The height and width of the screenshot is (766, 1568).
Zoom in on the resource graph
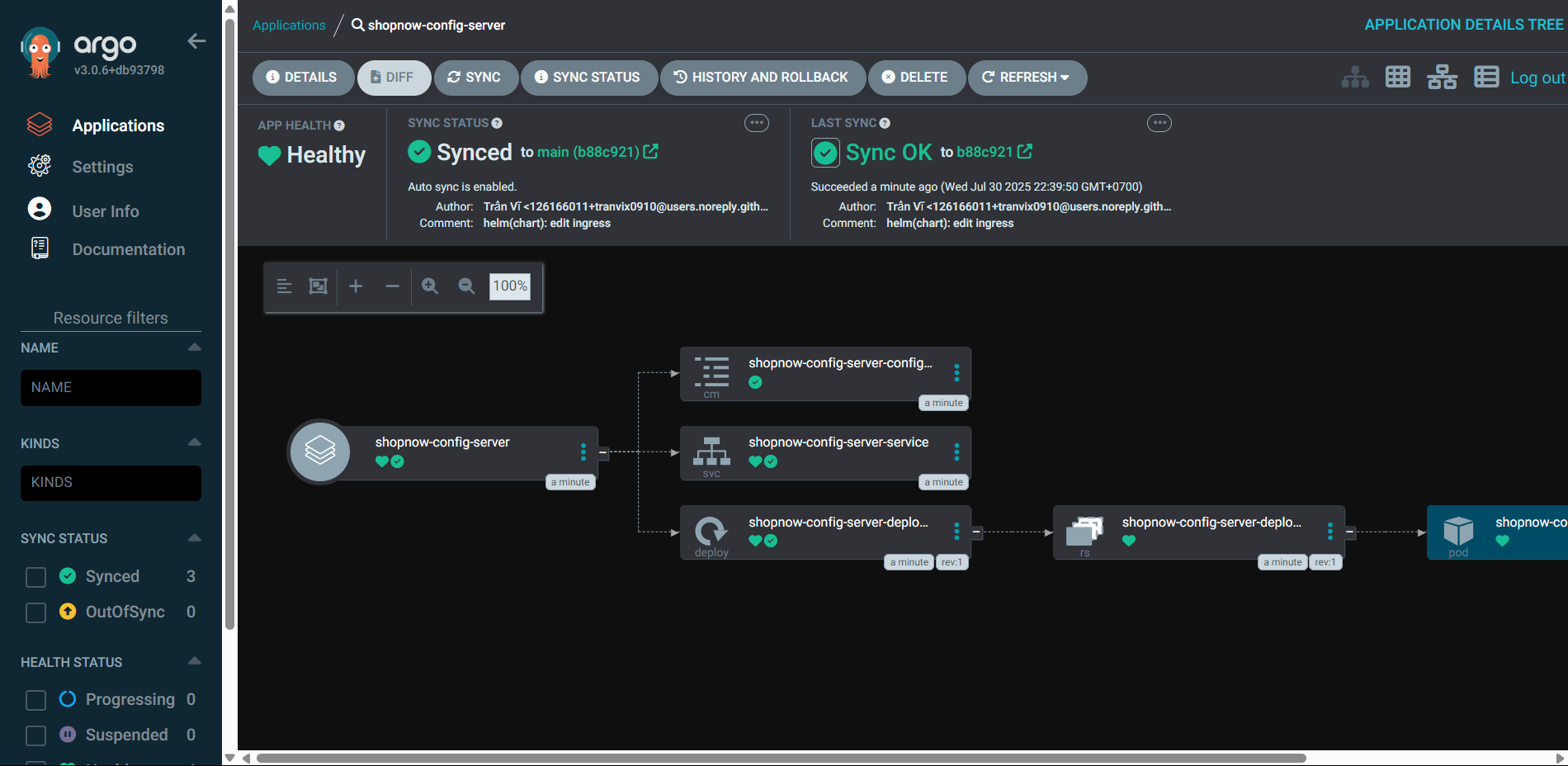(x=430, y=286)
